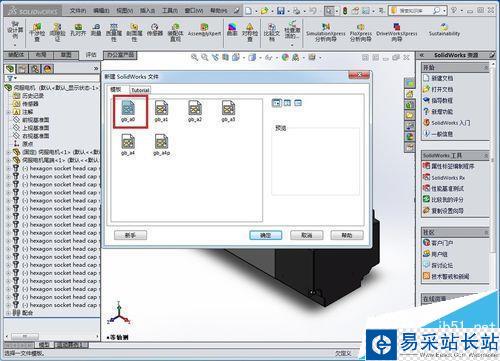The width and height of the screenshot is (500, 361).
Task: Switch to the Tutorial tab in dialog
Action: tap(140, 90)
